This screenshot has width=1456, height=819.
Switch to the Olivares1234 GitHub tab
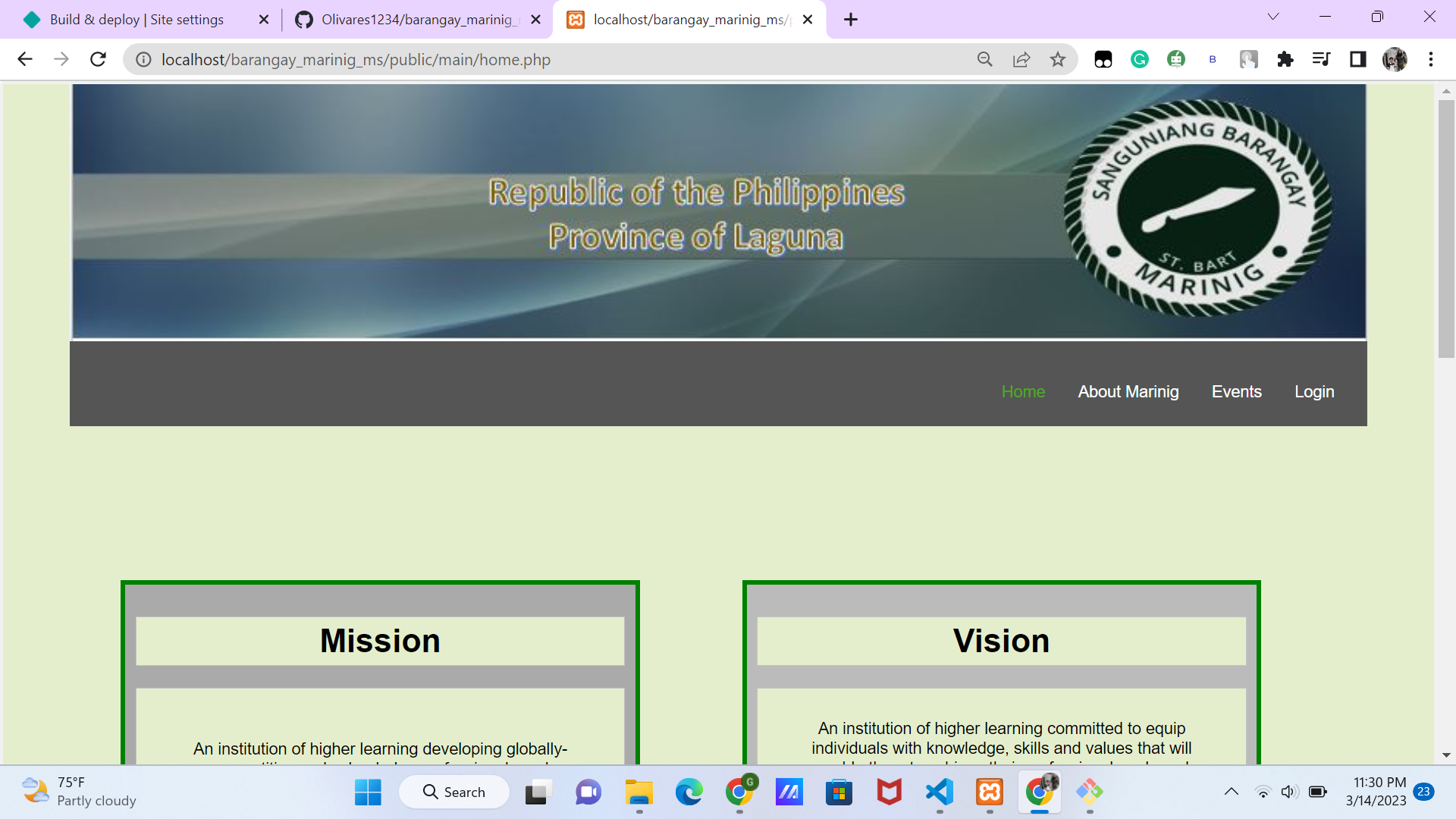pos(413,19)
